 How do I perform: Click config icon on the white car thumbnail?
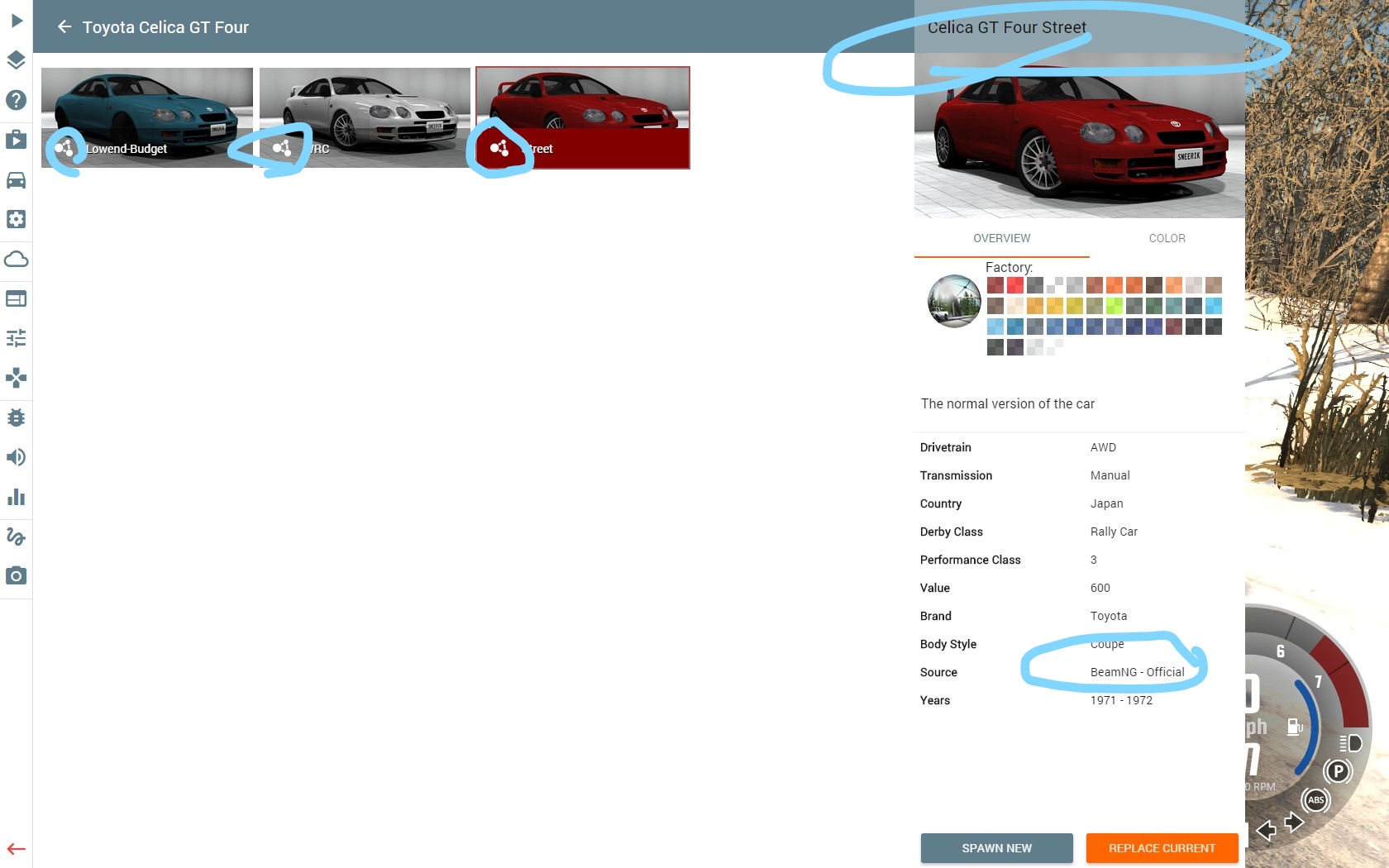(282, 148)
